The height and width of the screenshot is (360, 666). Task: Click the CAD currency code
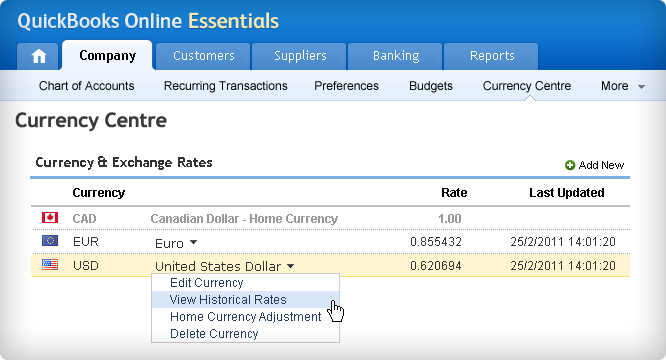click(84, 219)
